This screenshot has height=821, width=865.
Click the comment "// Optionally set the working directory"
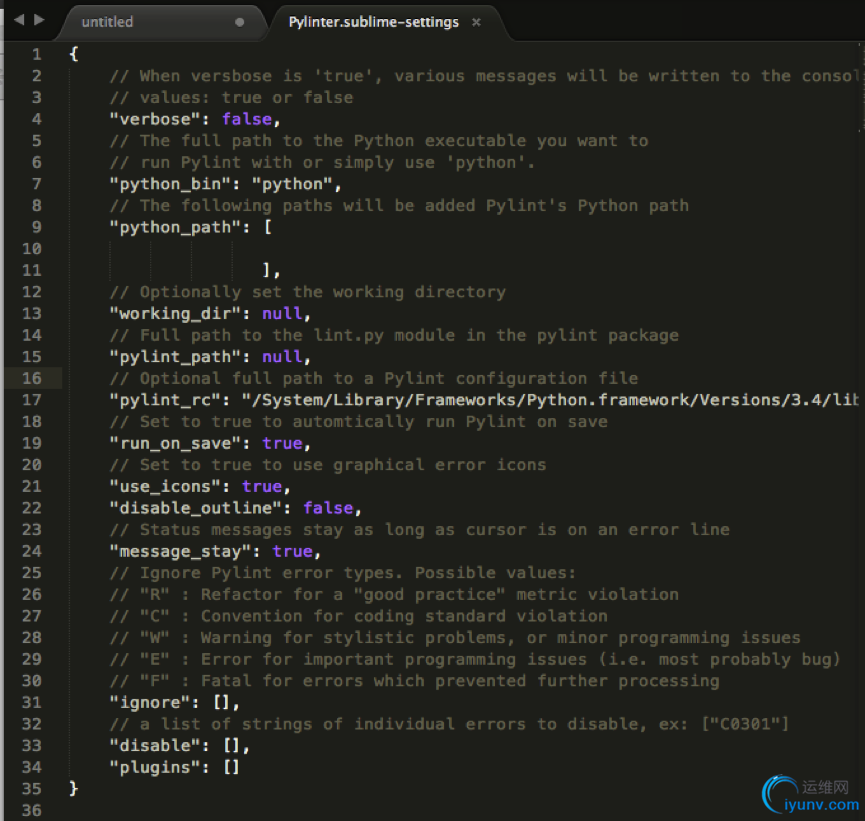pos(308,292)
